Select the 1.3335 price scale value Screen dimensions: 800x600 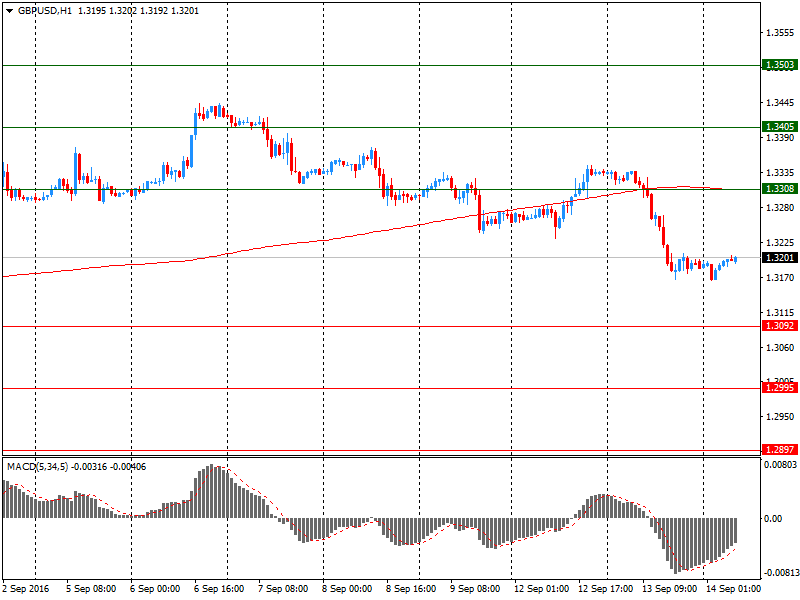pyautogui.click(x=780, y=172)
